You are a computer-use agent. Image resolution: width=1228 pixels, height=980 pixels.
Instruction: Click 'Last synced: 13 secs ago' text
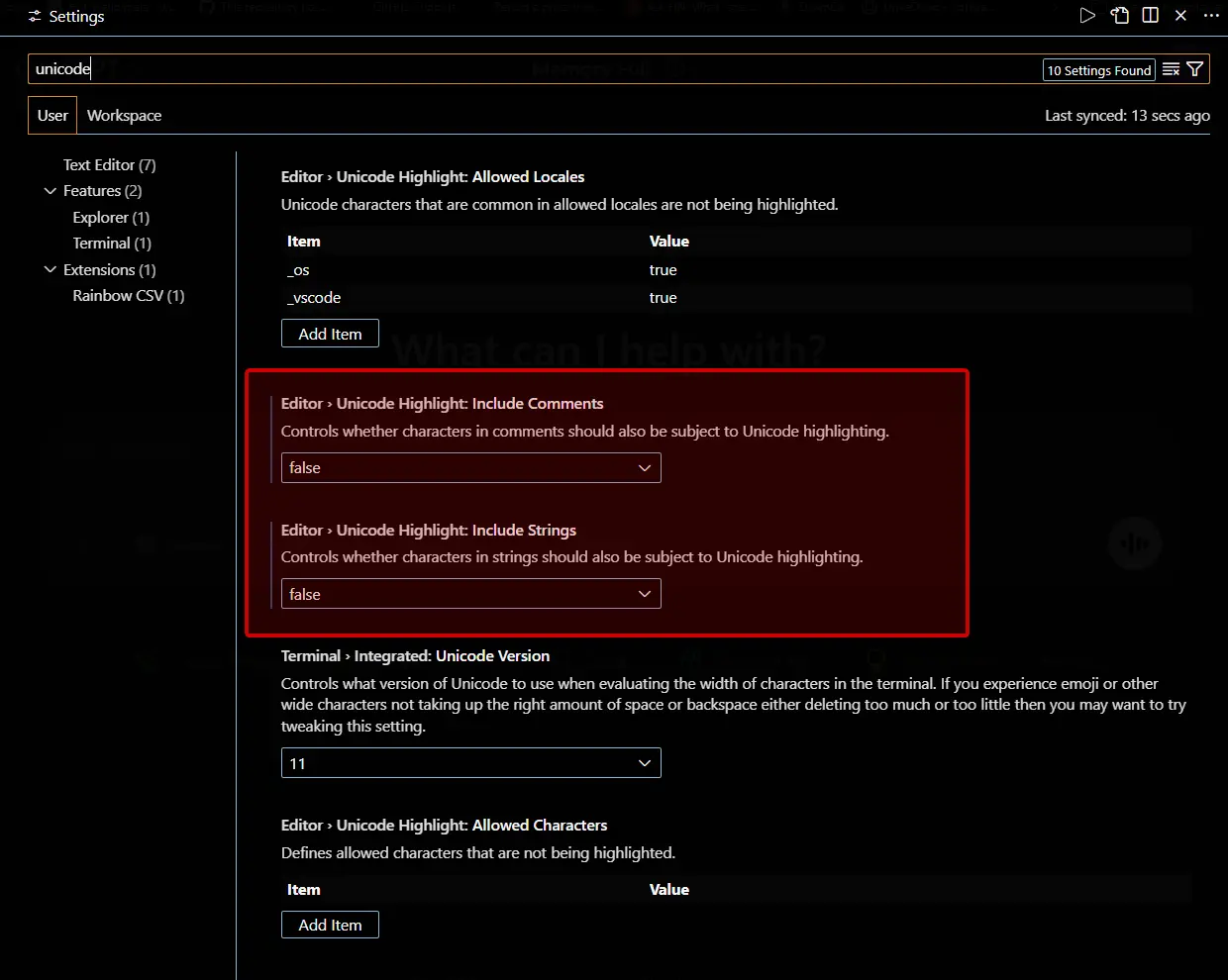point(1127,116)
